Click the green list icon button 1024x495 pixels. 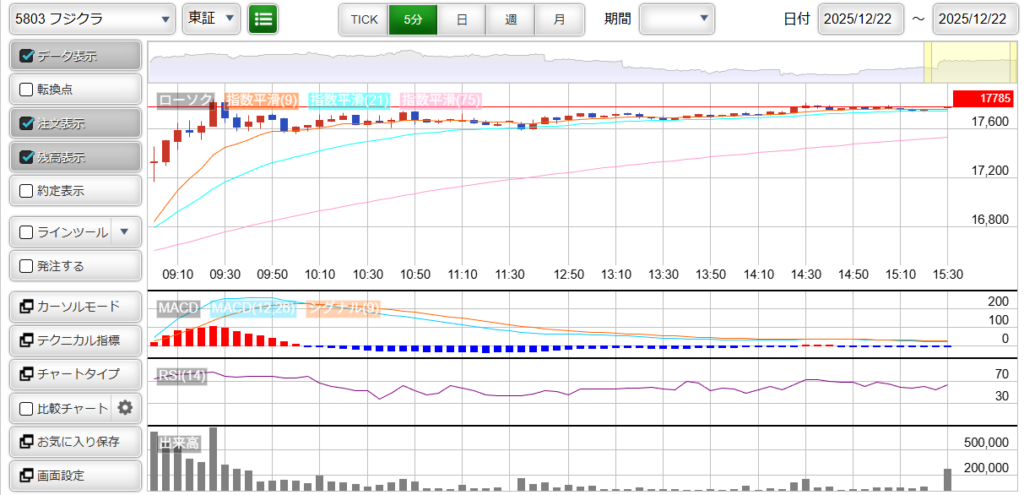point(263,19)
